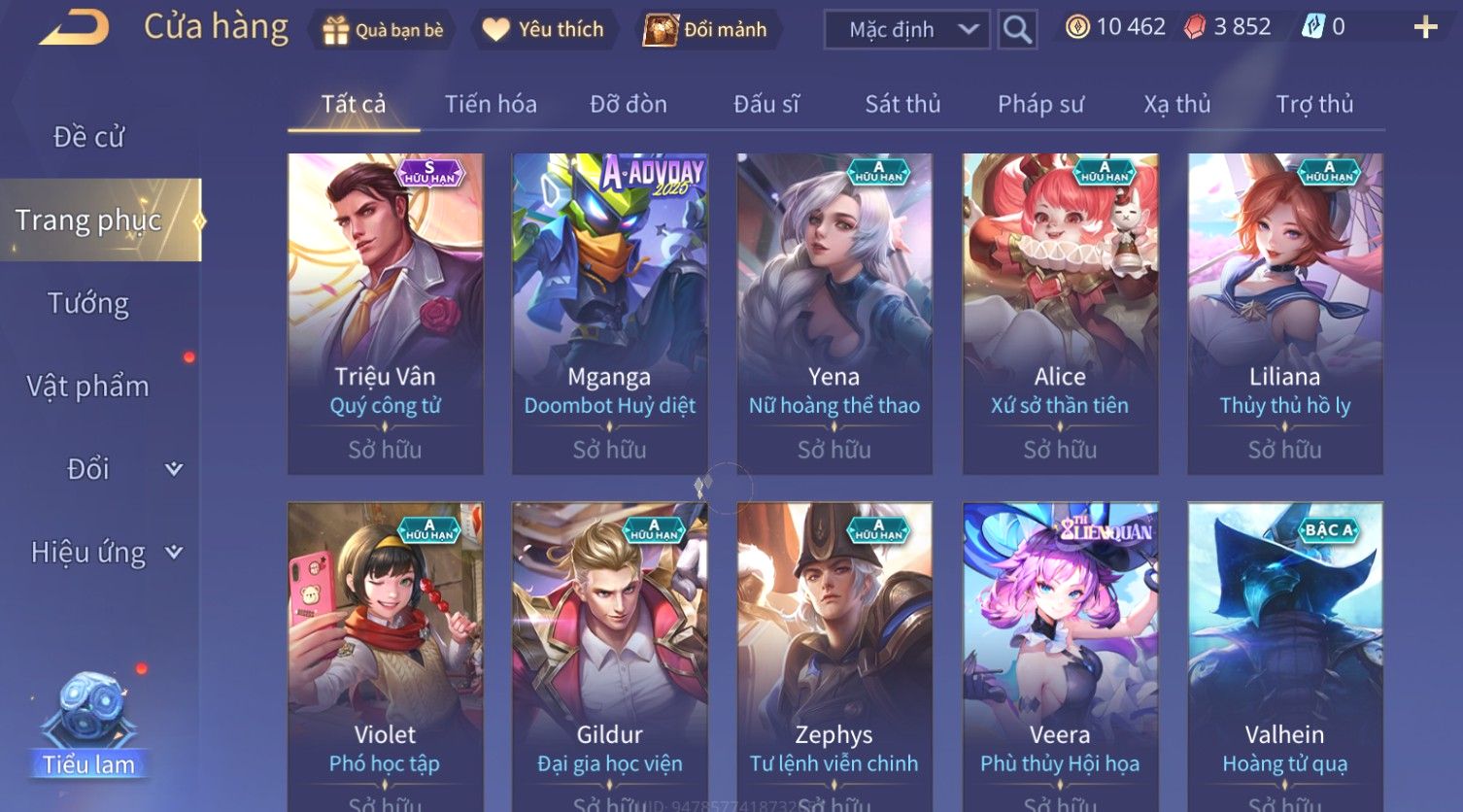Open Quà bạn bè gift button
The height and width of the screenshot is (812, 1463).
point(383,30)
